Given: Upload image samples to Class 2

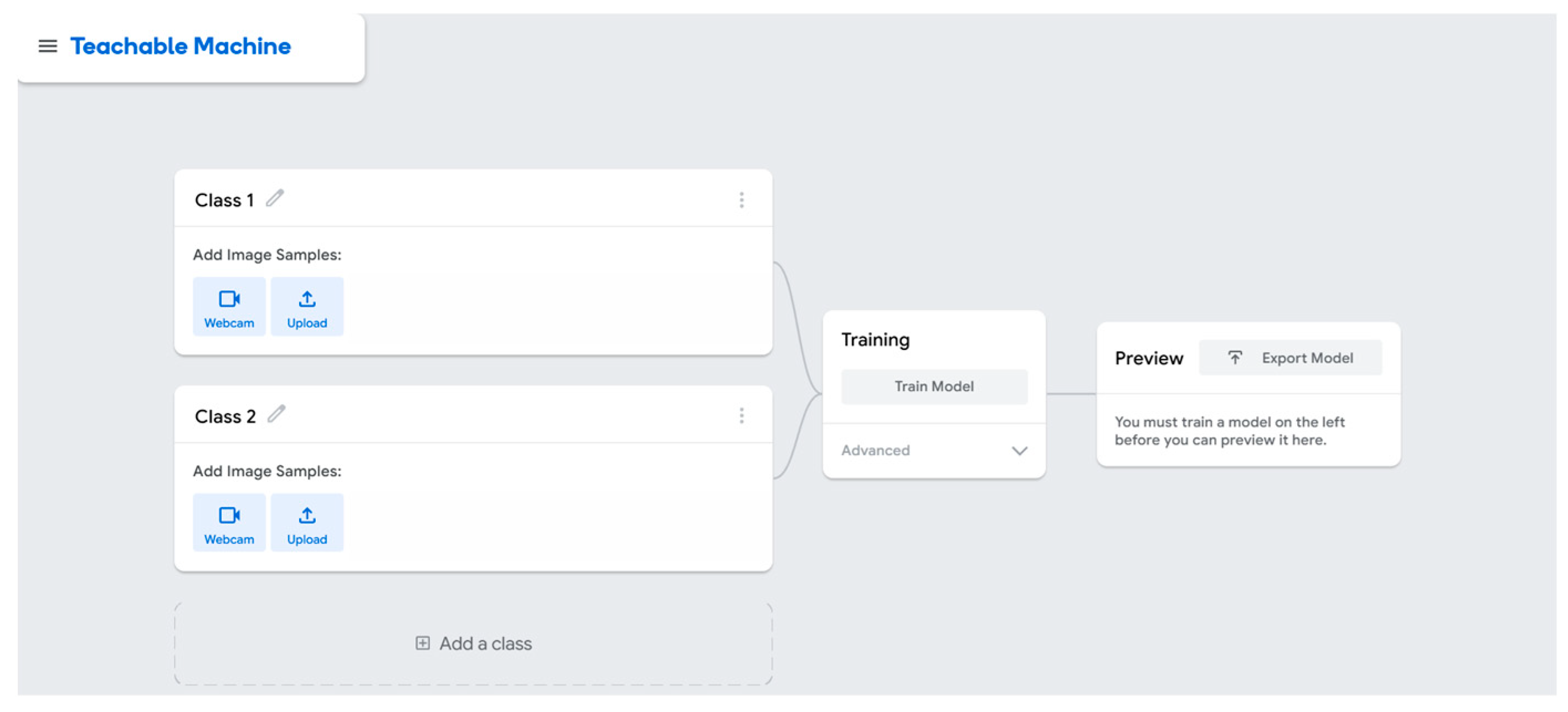Looking at the screenshot, I should coord(307,522).
